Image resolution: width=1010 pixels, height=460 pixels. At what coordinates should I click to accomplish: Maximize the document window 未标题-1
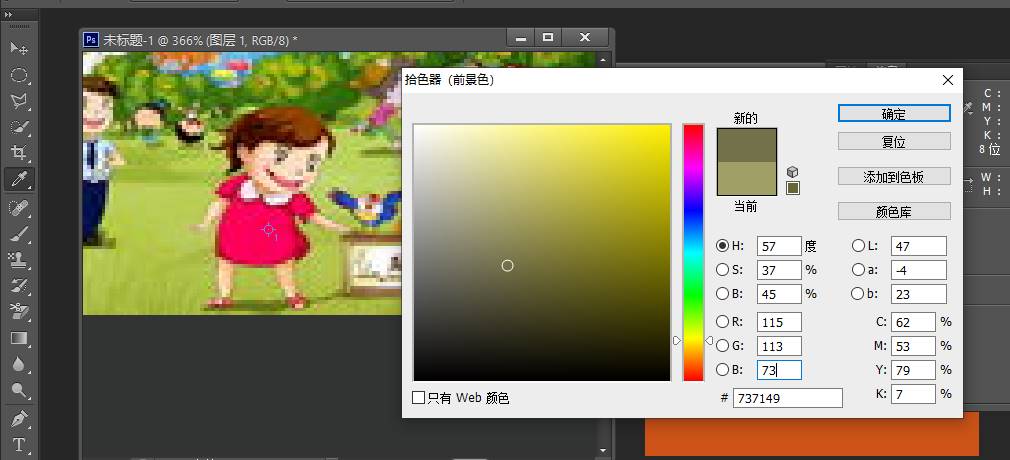(548, 38)
